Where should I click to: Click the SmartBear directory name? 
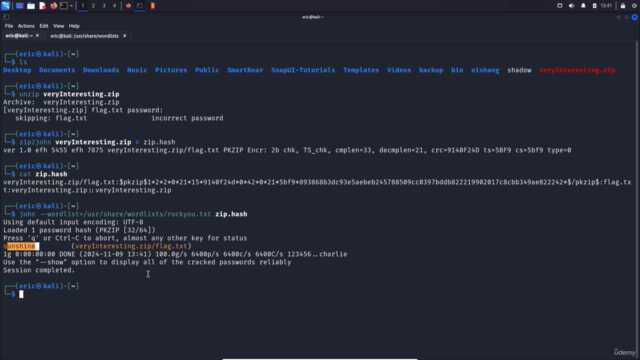pyautogui.click(x=245, y=70)
